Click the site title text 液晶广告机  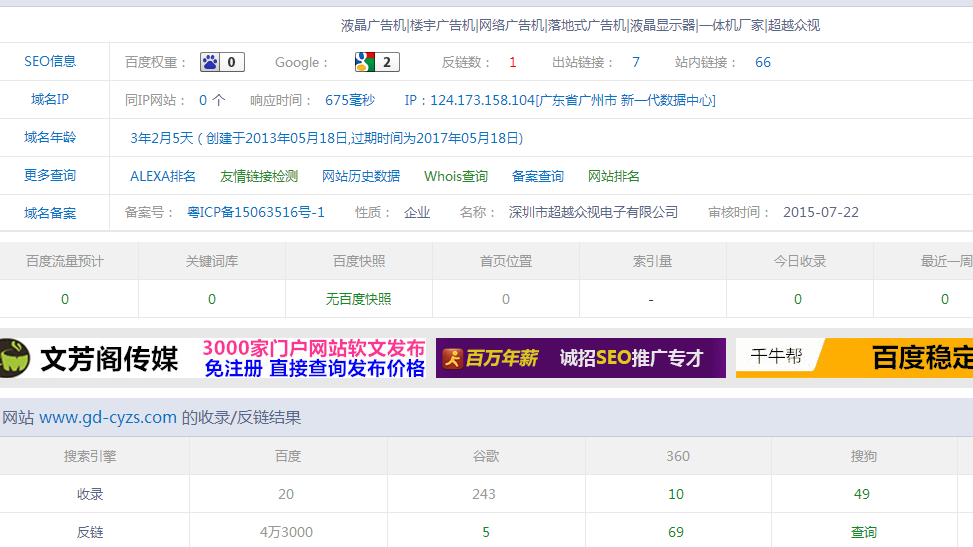(373, 25)
